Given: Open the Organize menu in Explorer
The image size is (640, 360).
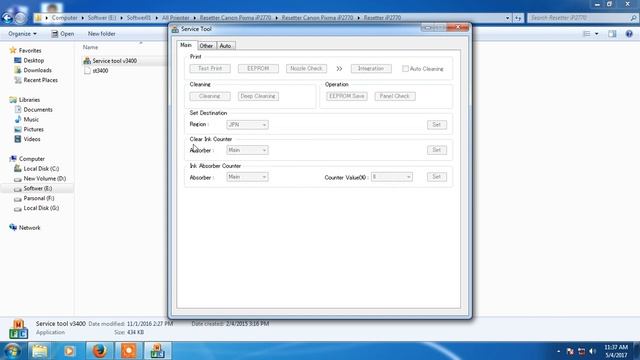Looking at the screenshot, I should click(22, 34).
